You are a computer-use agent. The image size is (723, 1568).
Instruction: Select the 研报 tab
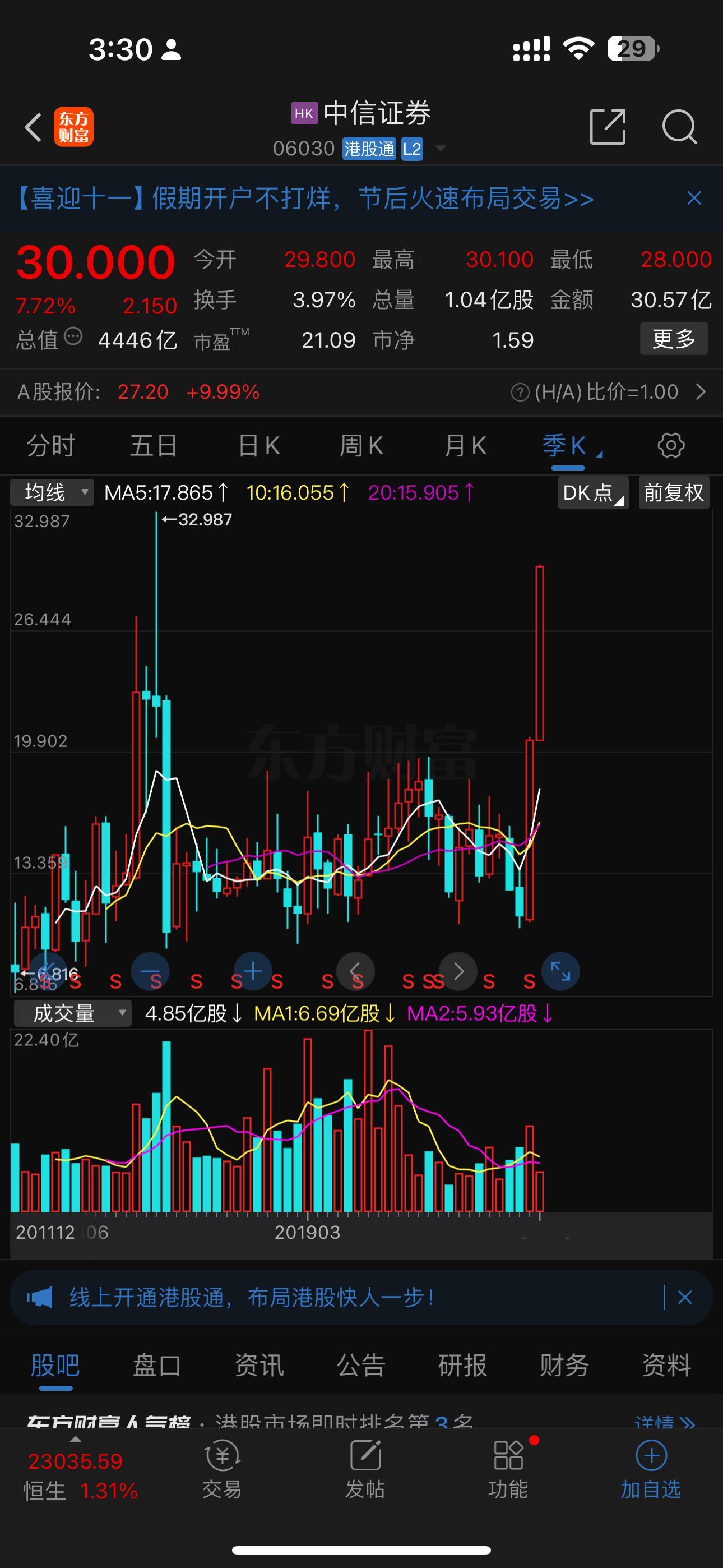pos(462,1366)
